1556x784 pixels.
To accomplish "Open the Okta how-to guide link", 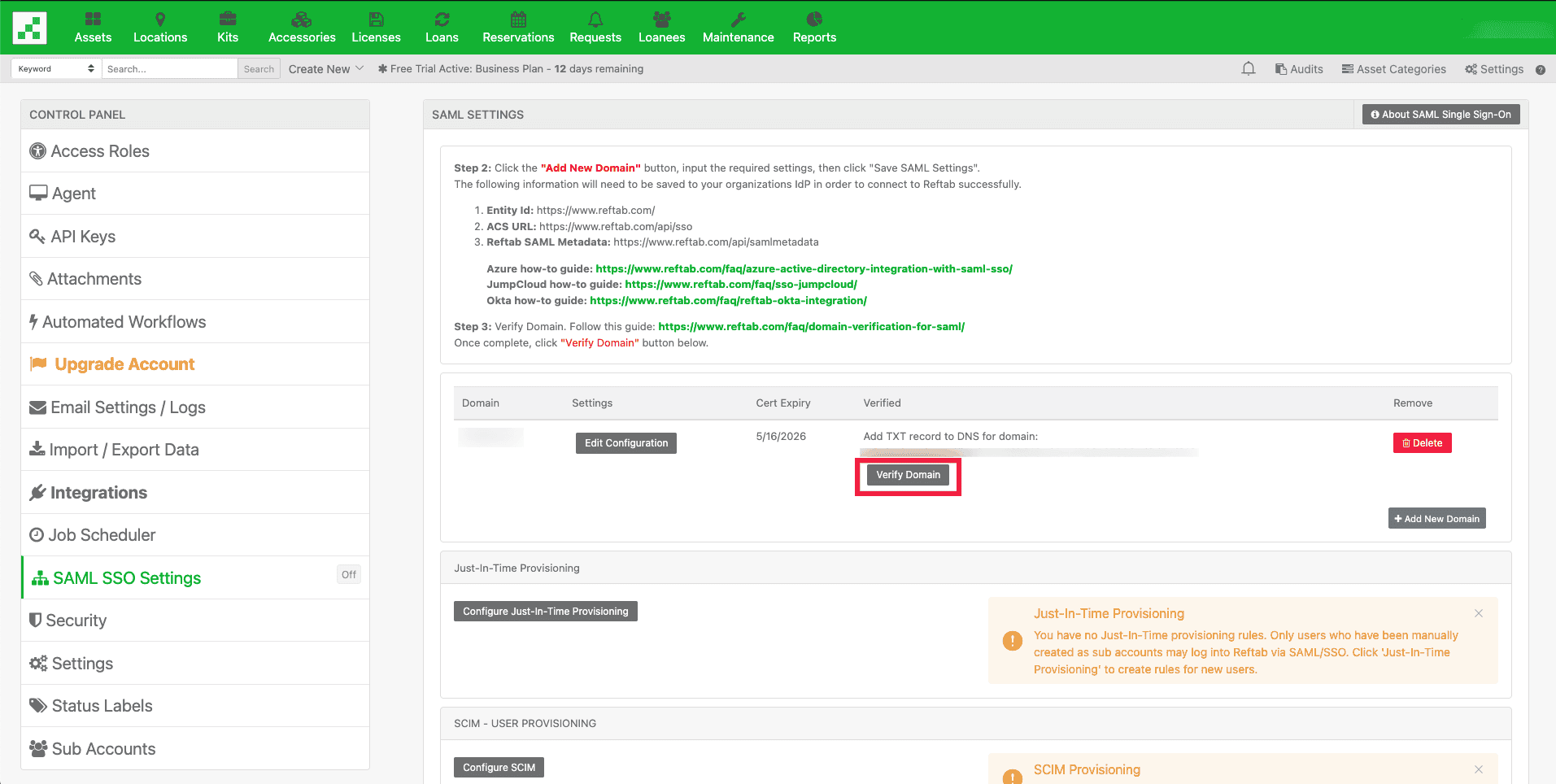I will point(728,301).
